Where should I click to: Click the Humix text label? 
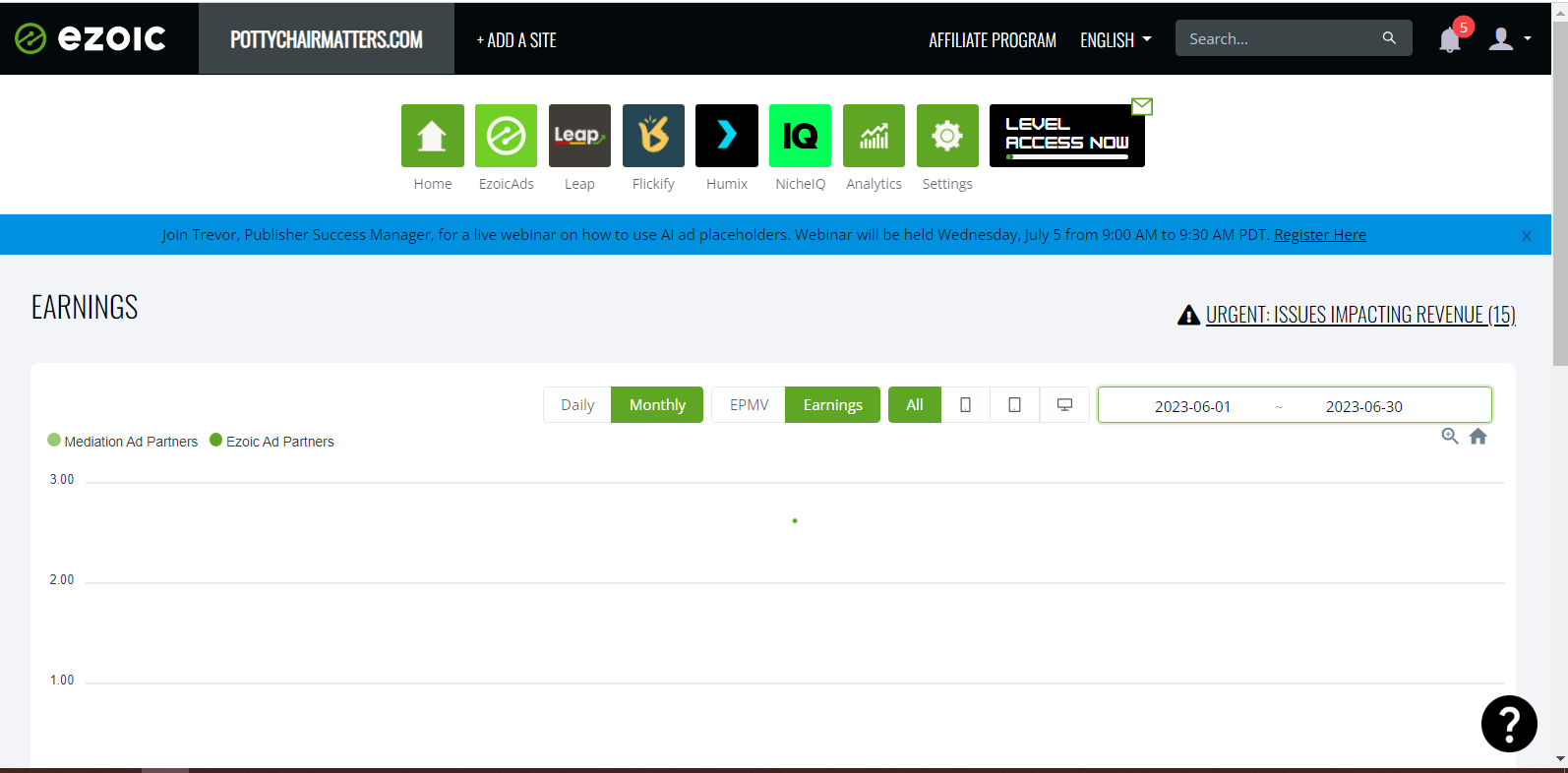pyautogui.click(x=727, y=184)
